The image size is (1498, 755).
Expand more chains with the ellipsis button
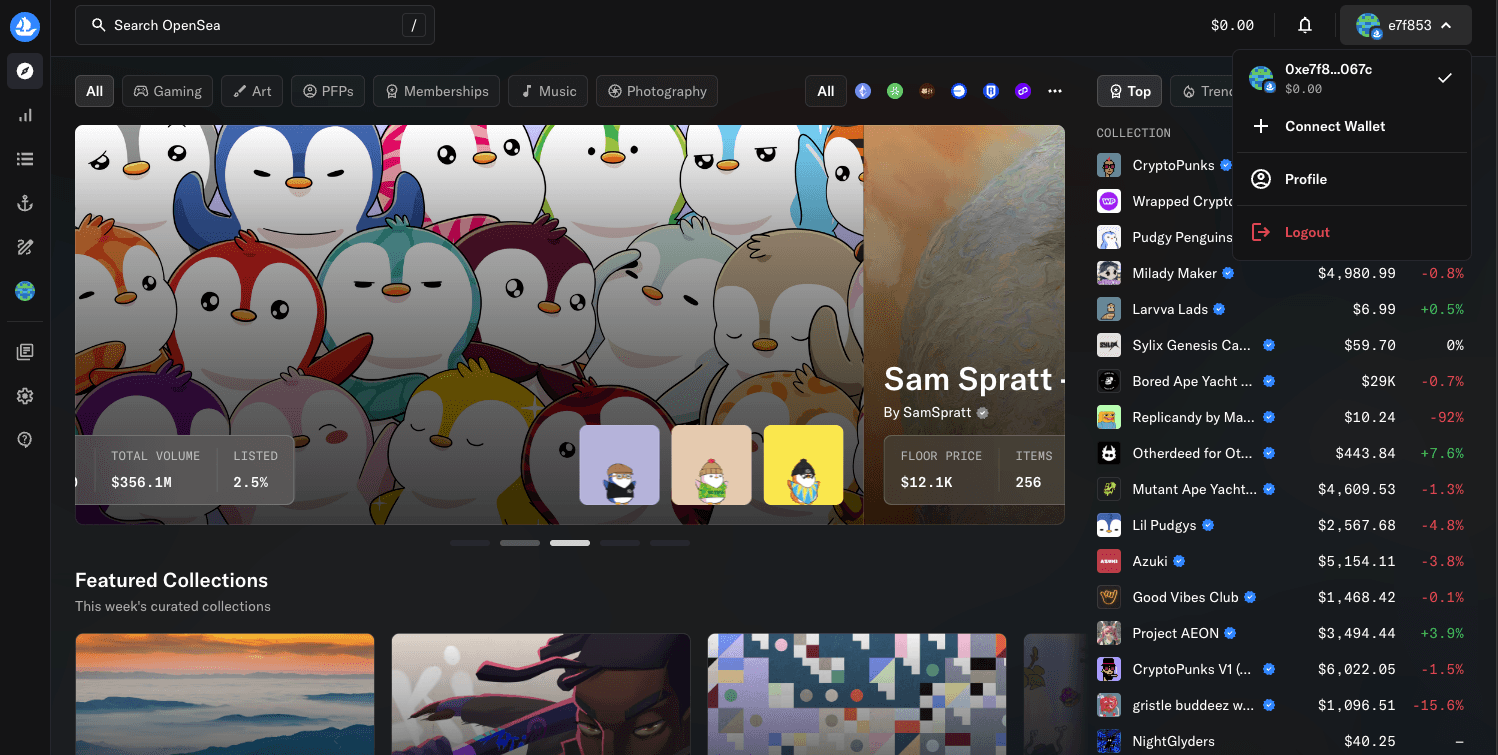(x=1054, y=91)
